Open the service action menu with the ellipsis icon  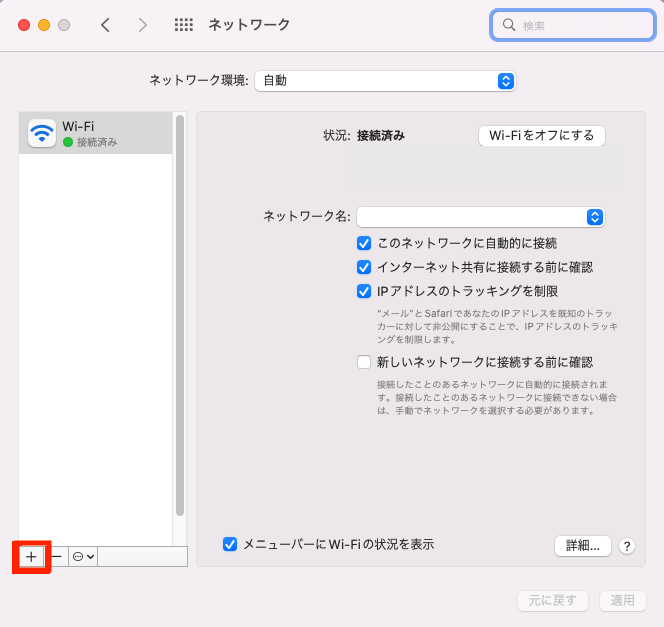coord(83,556)
